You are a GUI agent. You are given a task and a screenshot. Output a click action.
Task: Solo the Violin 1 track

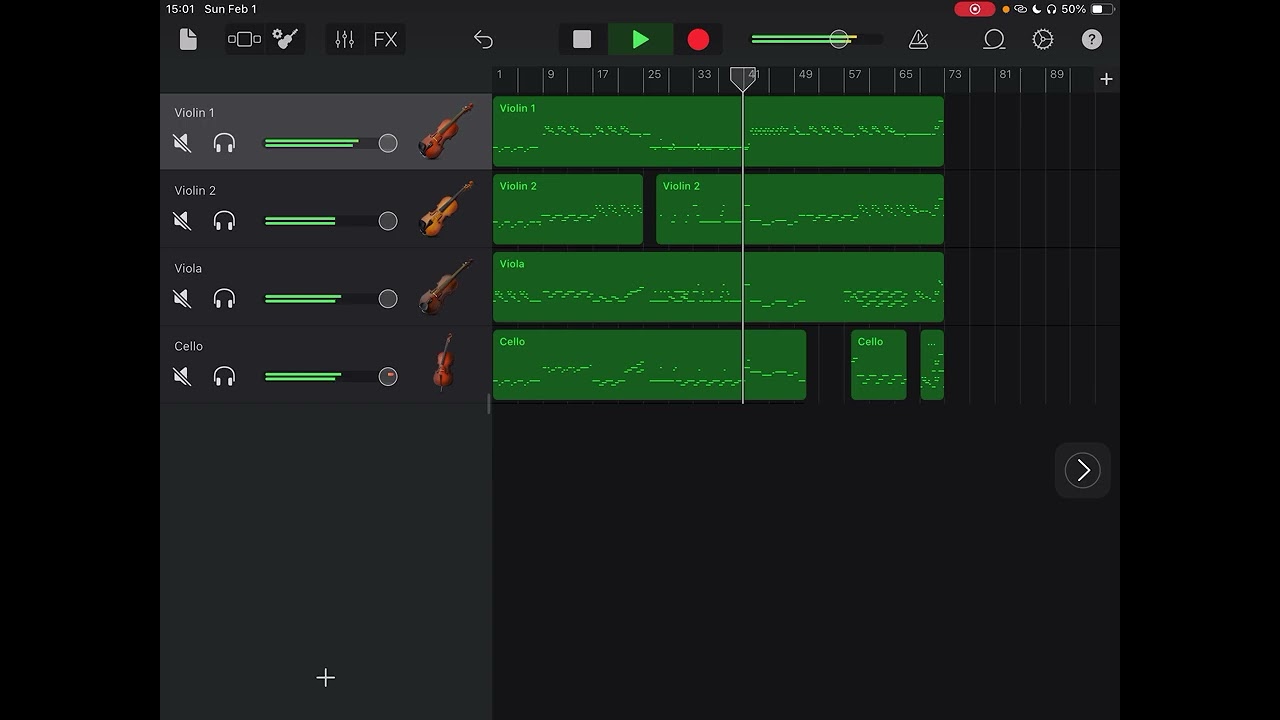(224, 143)
